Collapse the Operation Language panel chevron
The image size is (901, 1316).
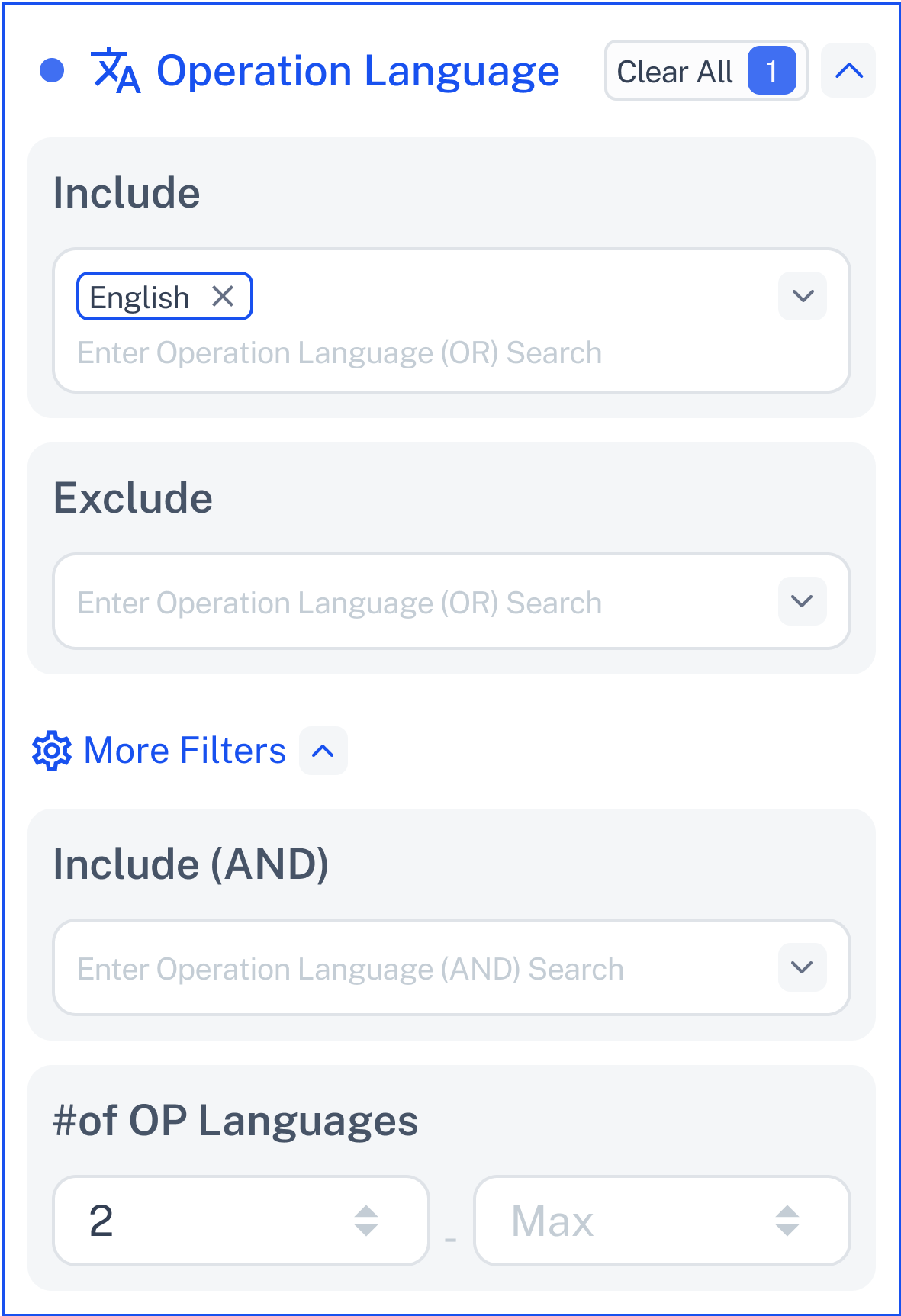(x=848, y=71)
